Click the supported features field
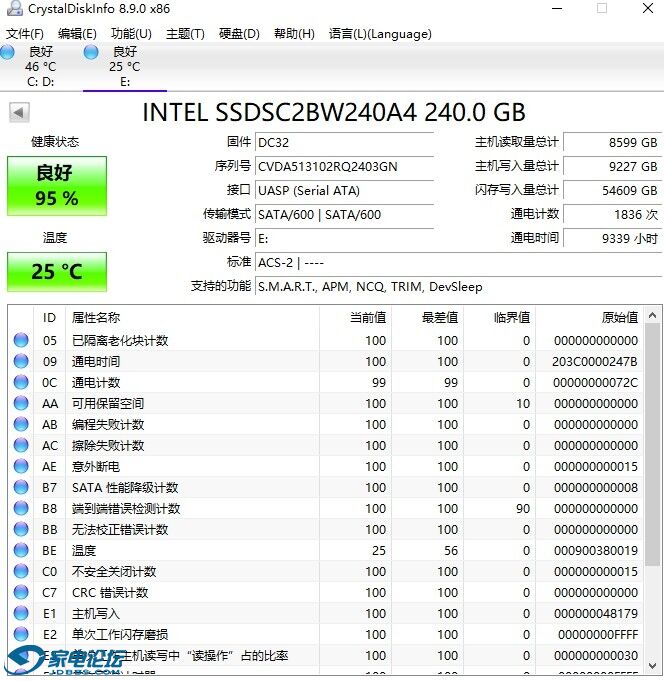 pyautogui.click(x=459, y=287)
